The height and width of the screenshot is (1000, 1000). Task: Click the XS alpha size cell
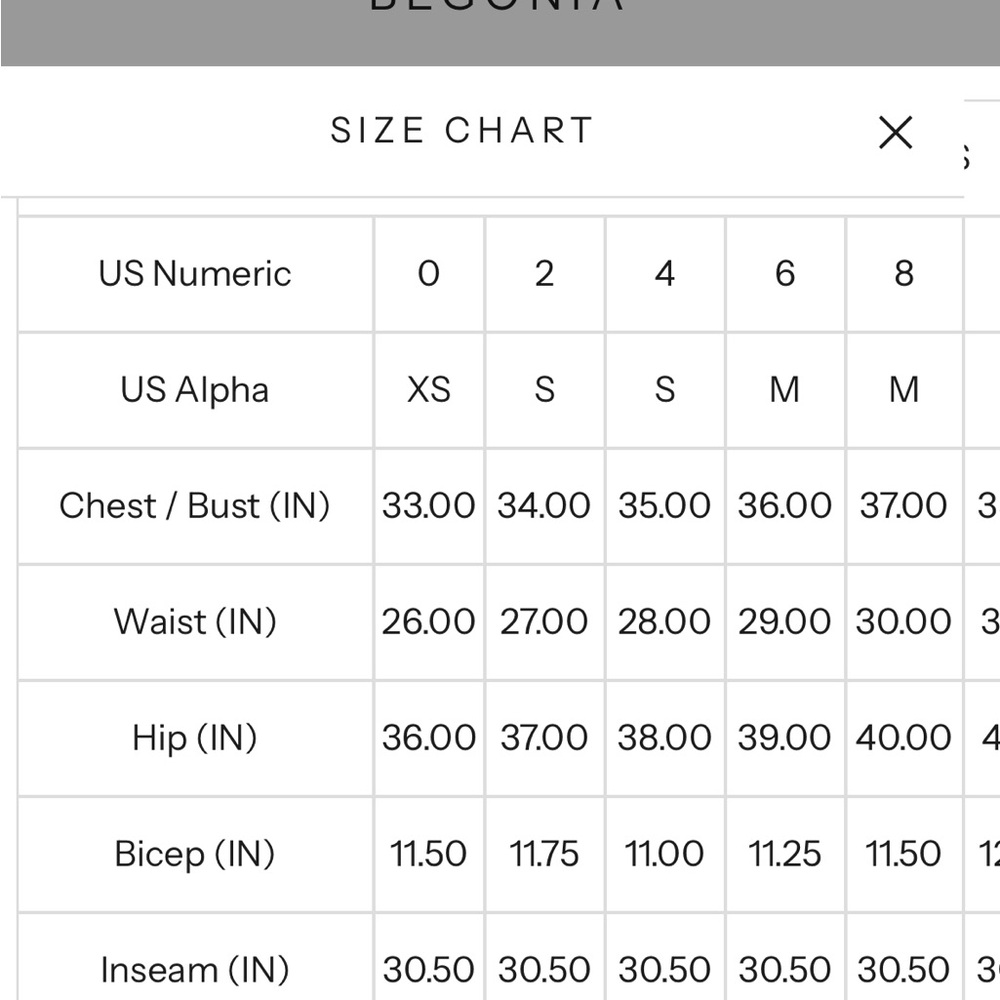(x=429, y=390)
